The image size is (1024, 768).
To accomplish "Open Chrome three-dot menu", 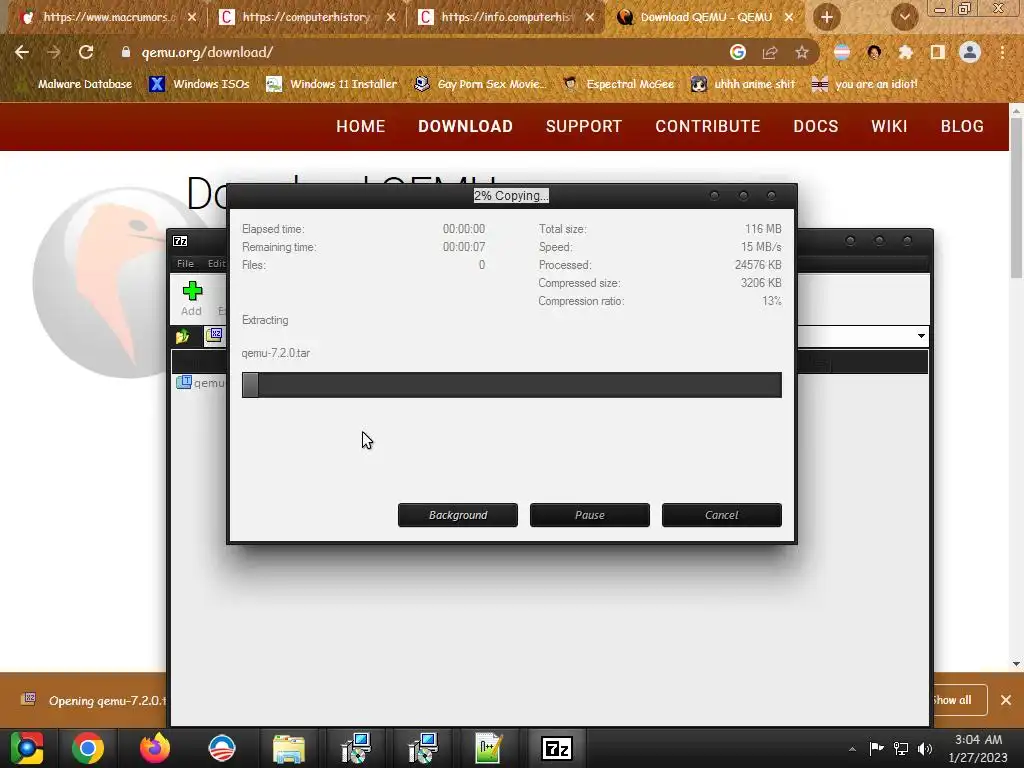I will (x=1002, y=52).
